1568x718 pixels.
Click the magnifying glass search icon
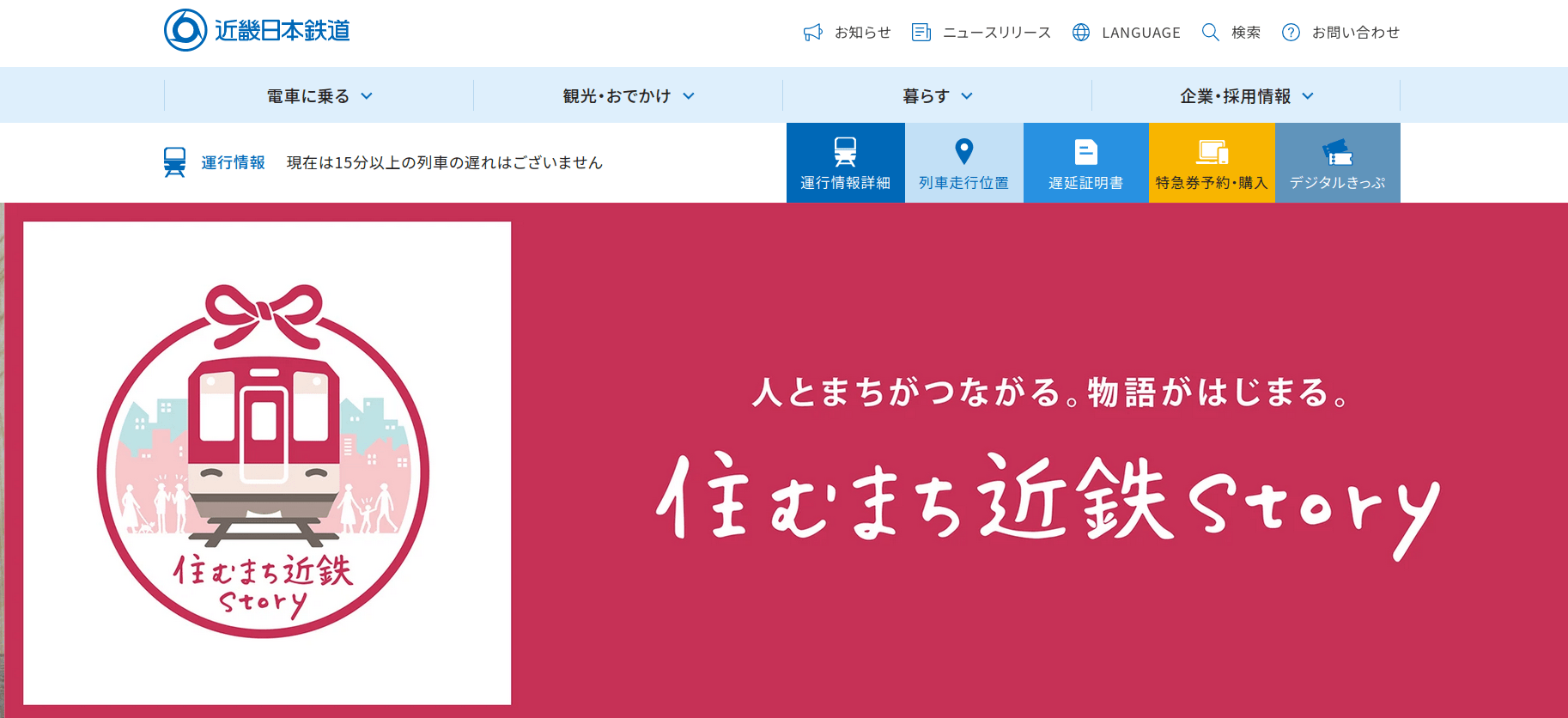click(1210, 33)
